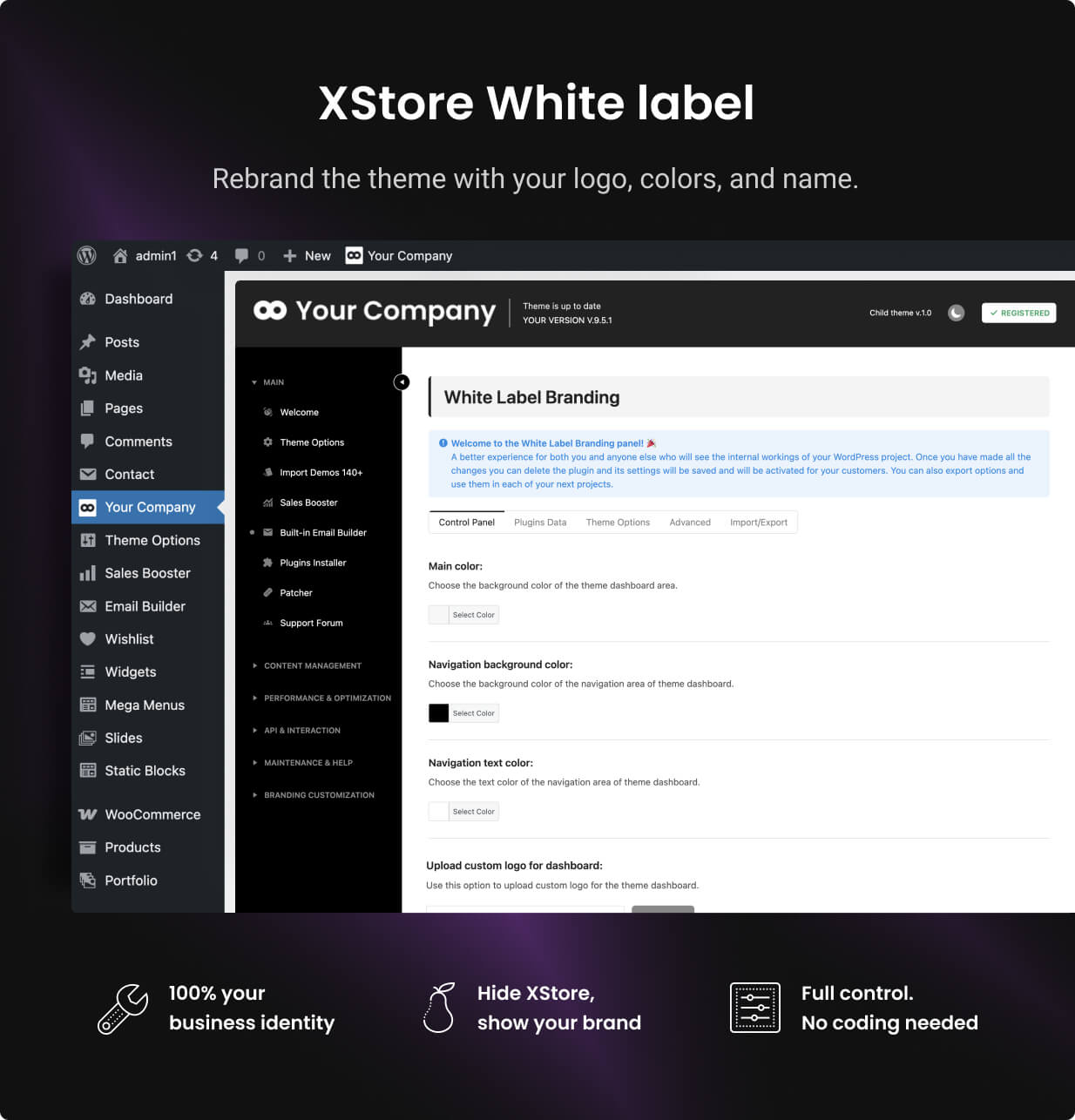Click Child theme v.1.0 text
The image size is (1075, 1120).
(x=900, y=313)
